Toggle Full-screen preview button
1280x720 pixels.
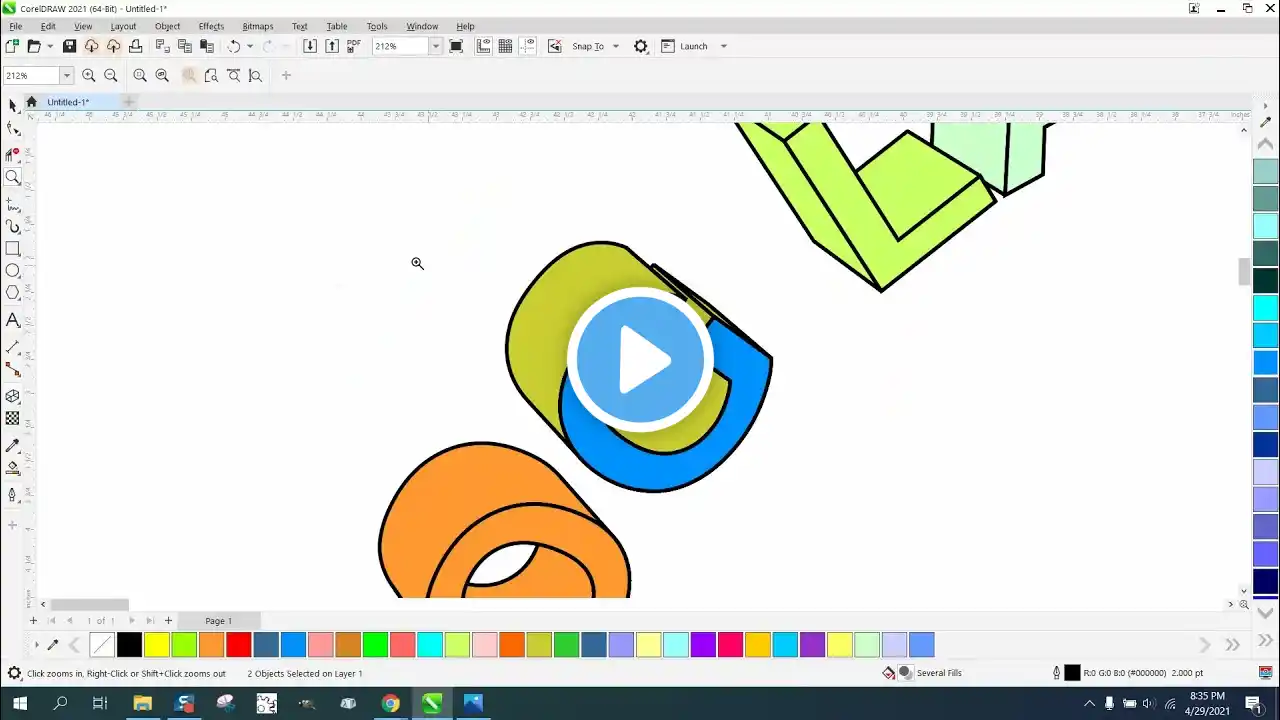click(x=456, y=46)
